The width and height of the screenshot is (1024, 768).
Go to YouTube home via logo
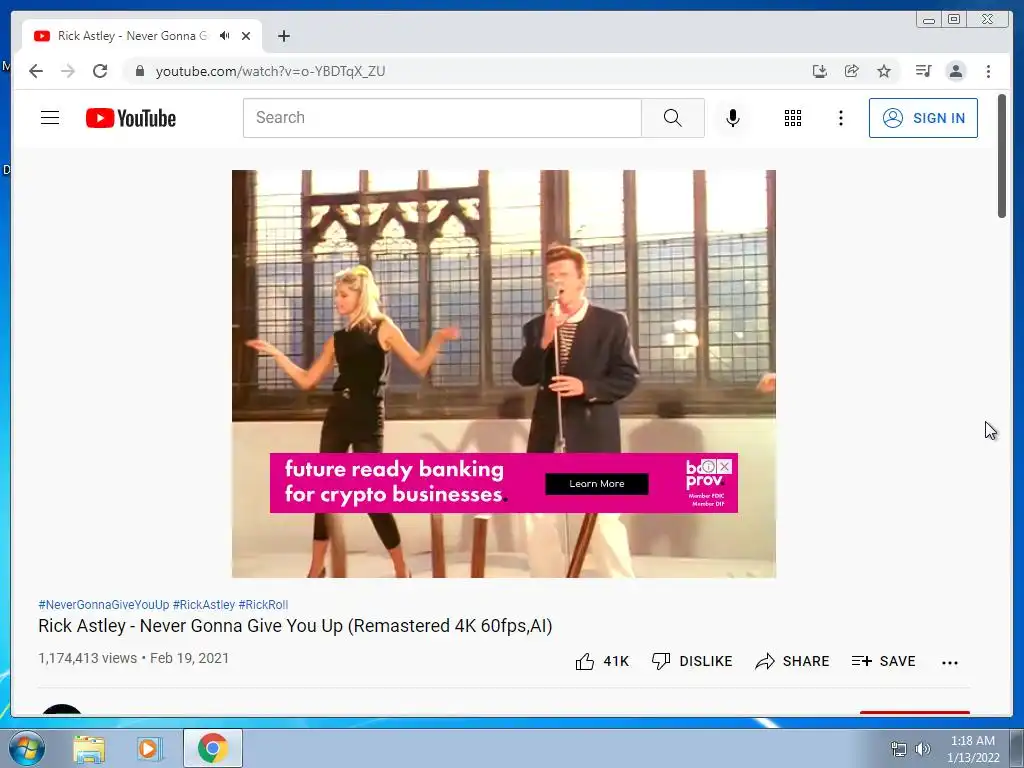[131, 118]
